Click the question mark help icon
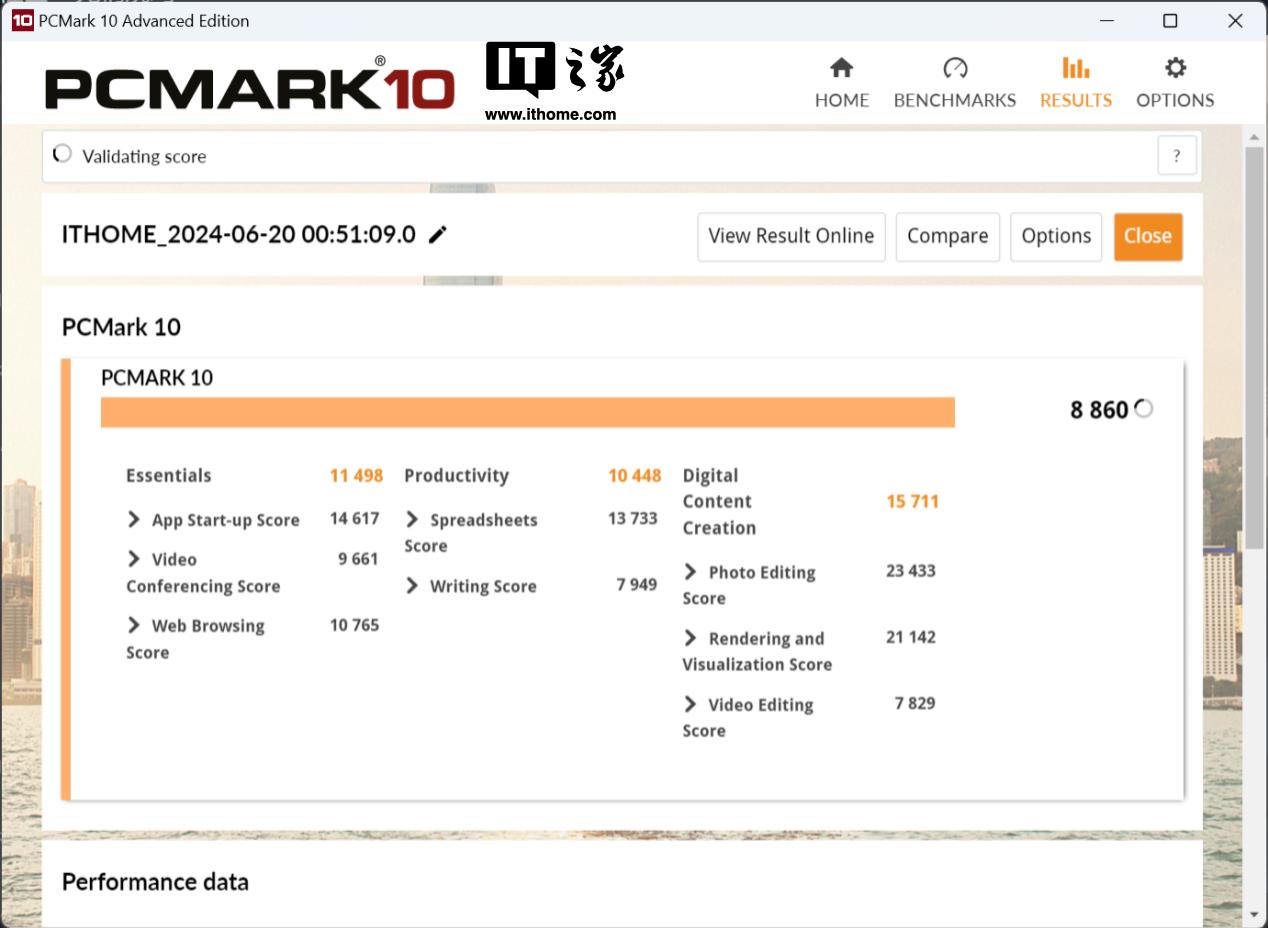The height and width of the screenshot is (928, 1268). pos(1176,156)
